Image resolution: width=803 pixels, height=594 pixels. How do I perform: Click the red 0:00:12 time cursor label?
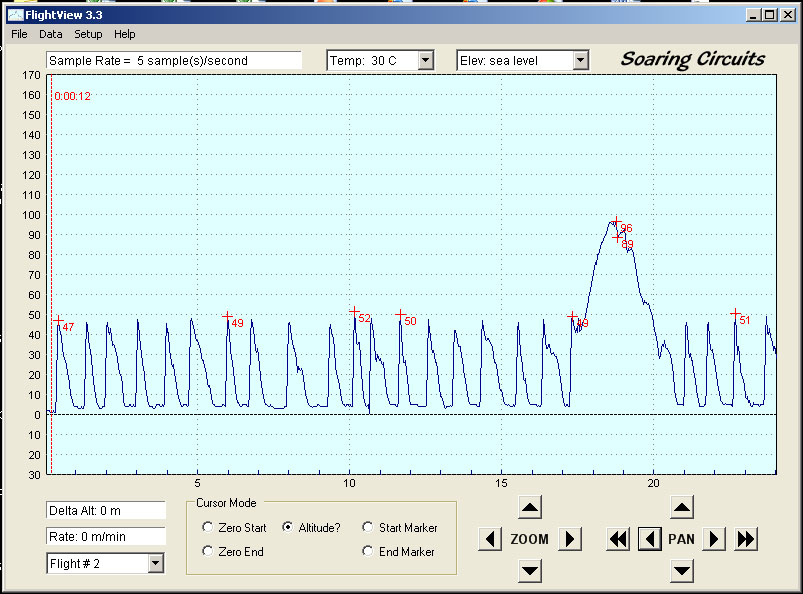point(72,96)
